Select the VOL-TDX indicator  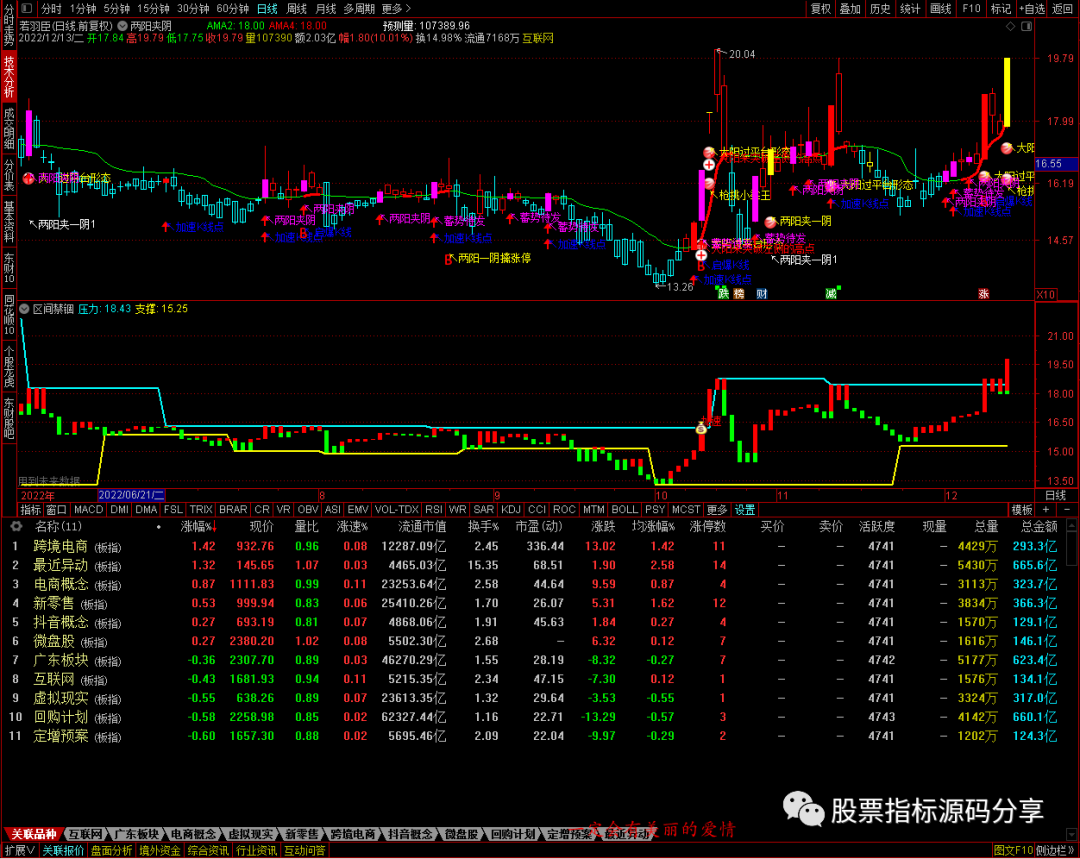click(x=397, y=510)
